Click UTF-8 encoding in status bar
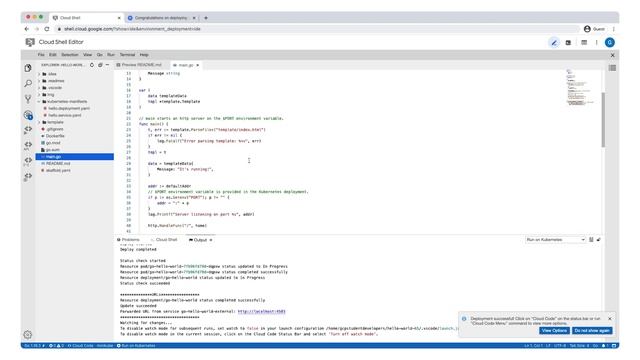Viewport: 640px width, 360px height. tap(560, 346)
